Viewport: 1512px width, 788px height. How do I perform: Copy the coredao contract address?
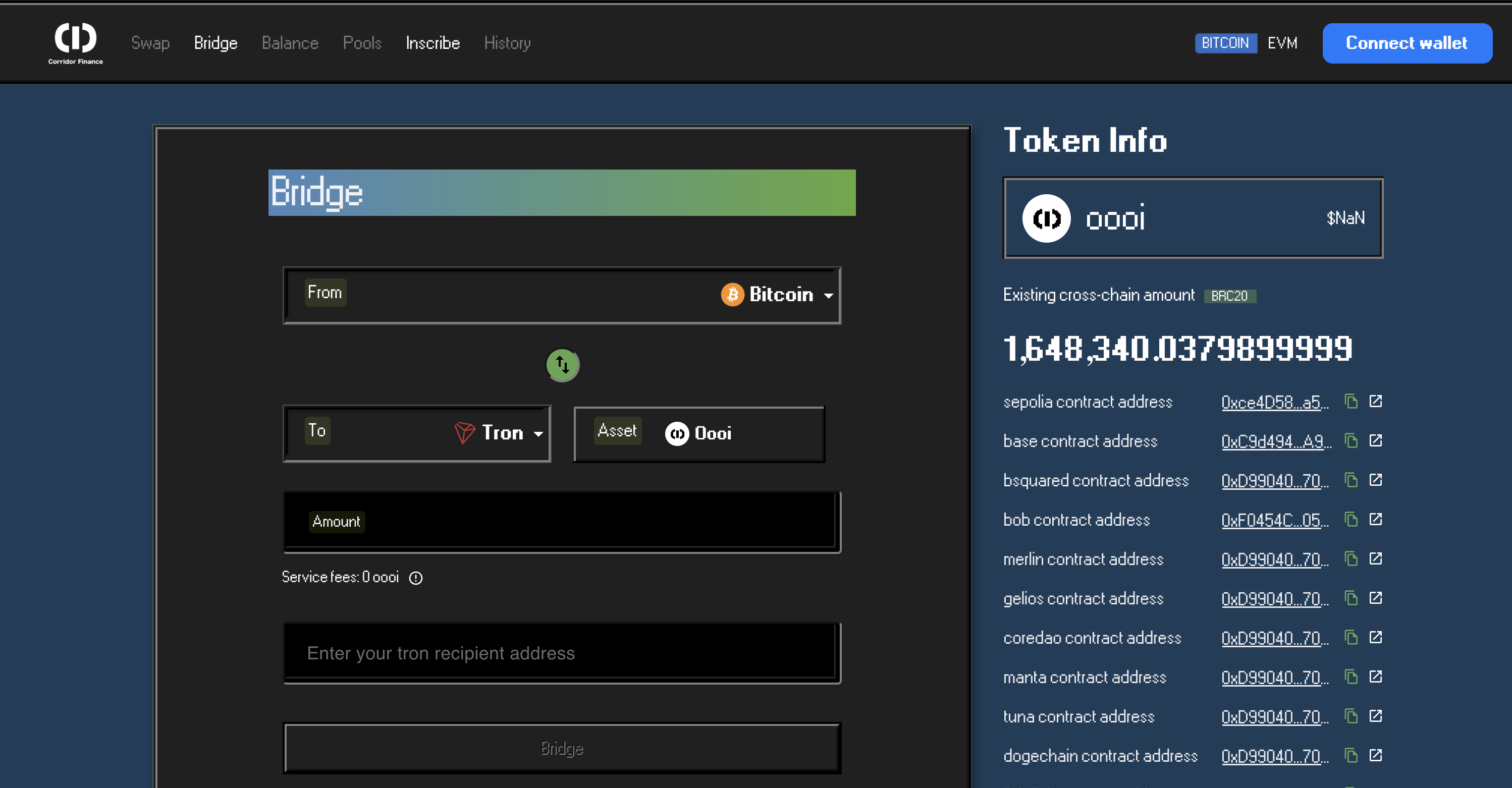point(1351,637)
